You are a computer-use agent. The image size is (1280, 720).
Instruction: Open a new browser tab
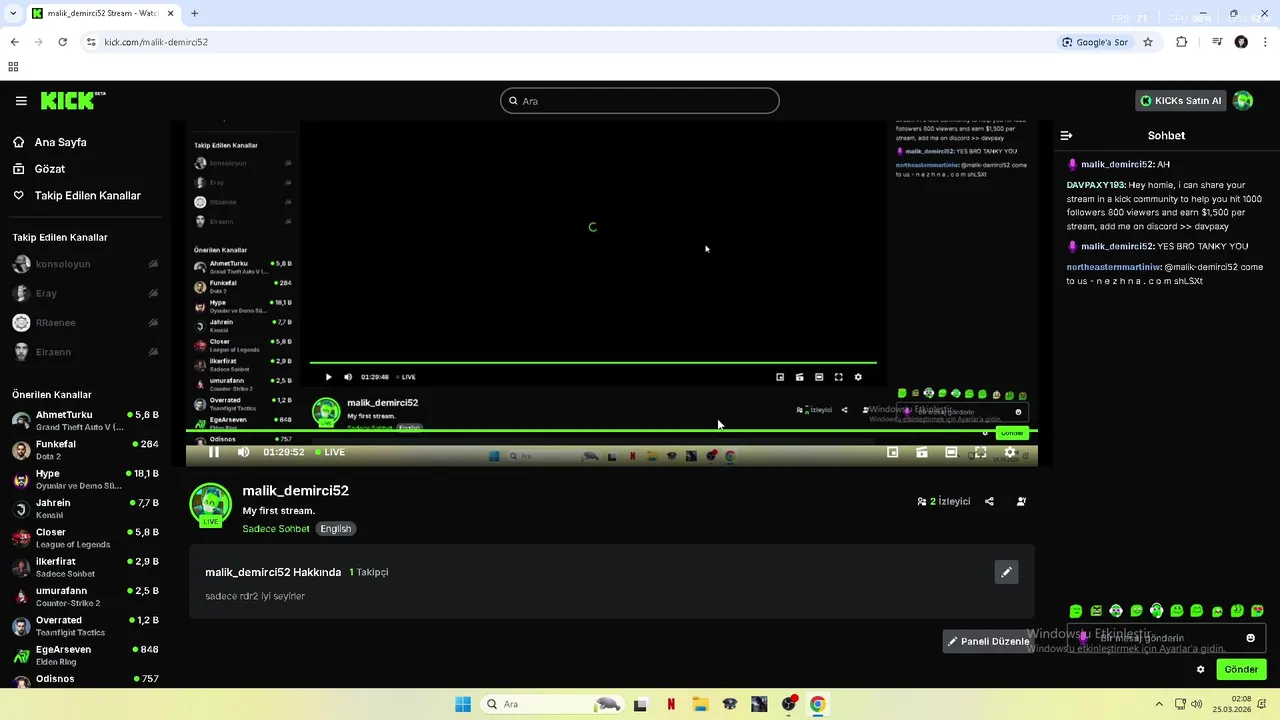(194, 13)
